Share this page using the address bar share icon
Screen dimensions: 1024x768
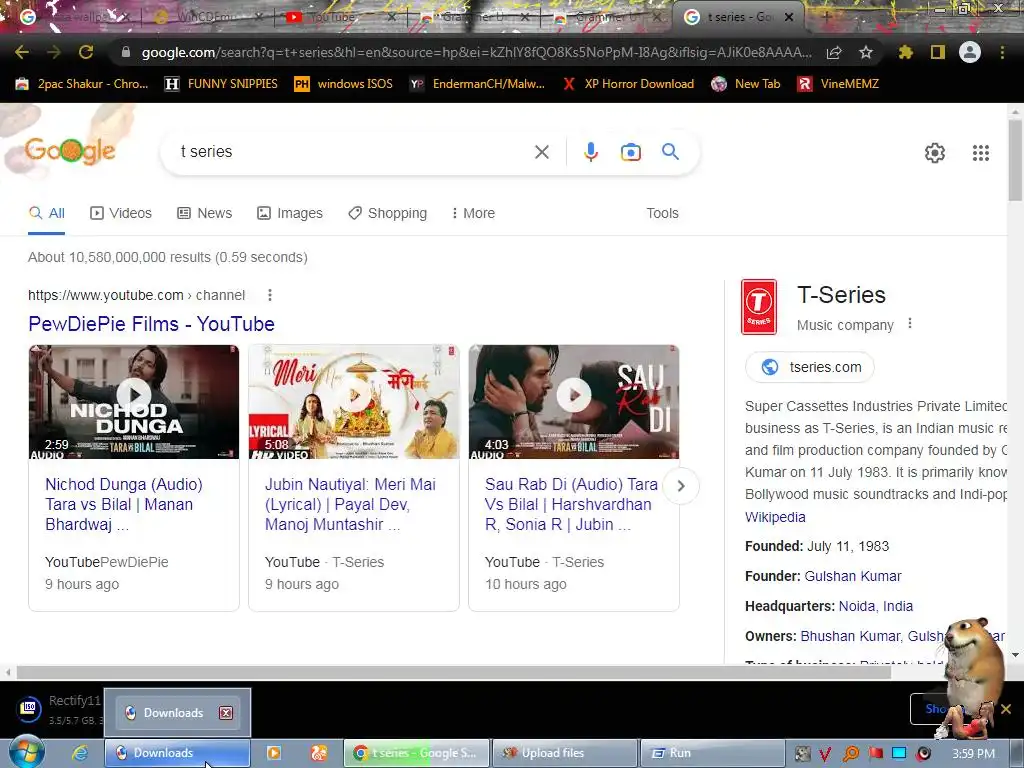tap(834, 52)
